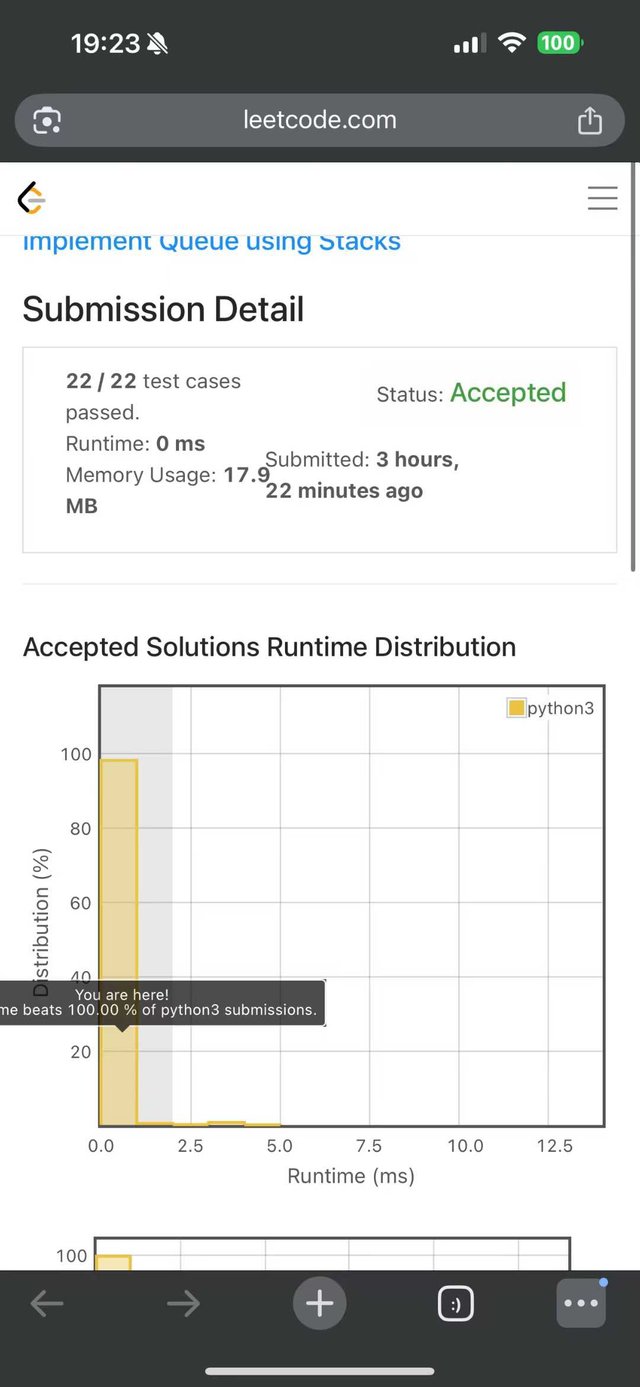Tap the battery indicator showing 100
The height and width of the screenshot is (1387, 640).
click(559, 43)
